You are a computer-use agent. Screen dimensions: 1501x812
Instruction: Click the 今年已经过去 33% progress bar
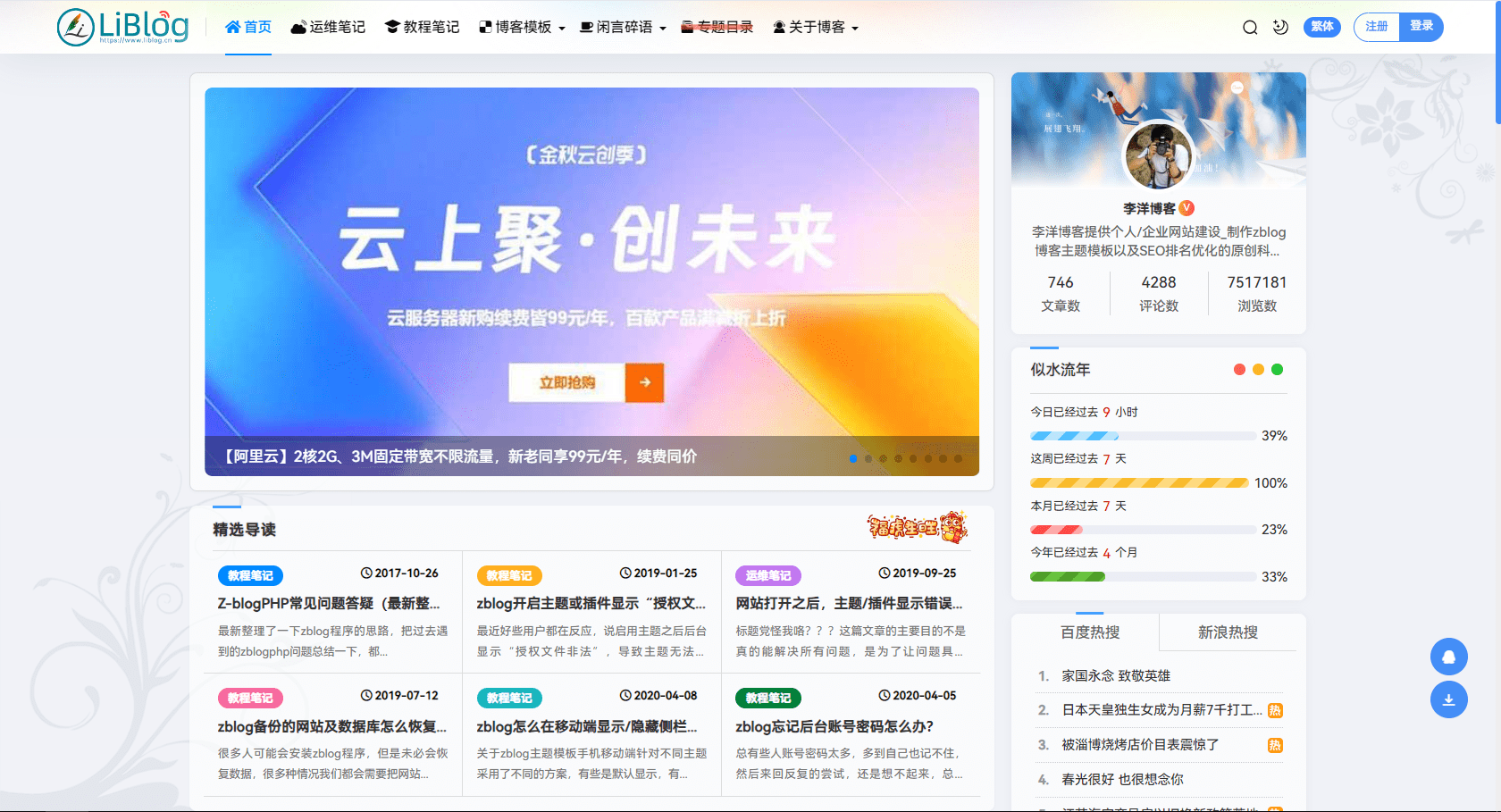pos(1143,577)
